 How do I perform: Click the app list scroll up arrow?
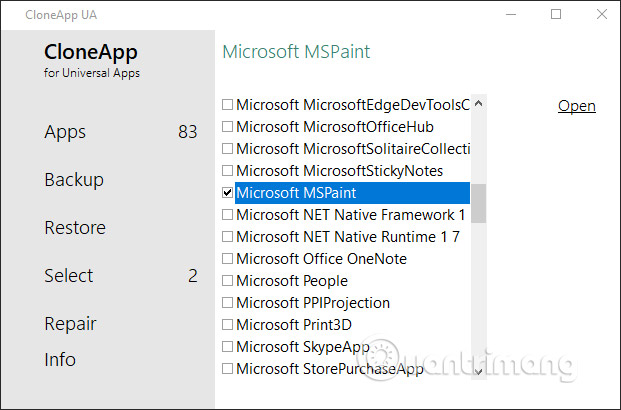478,104
